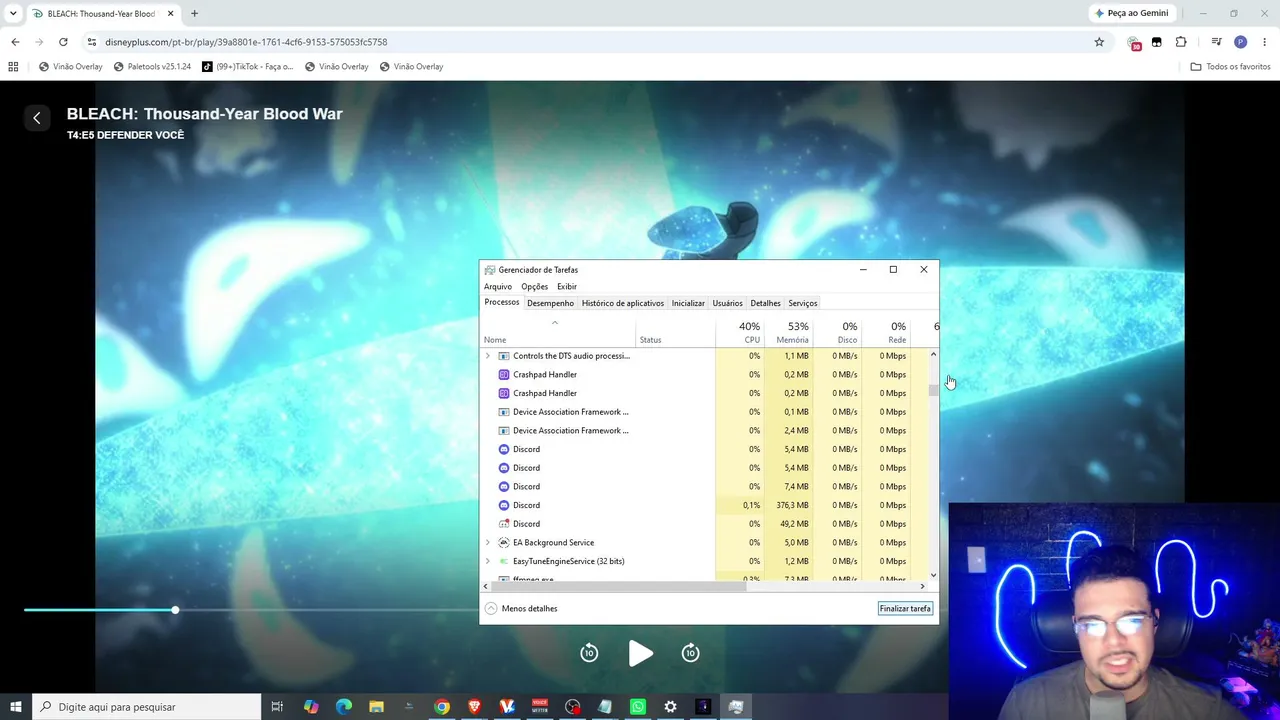Image resolution: width=1280 pixels, height=720 pixels.
Task: Play the Bleach episode video
Action: tap(641, 653)
